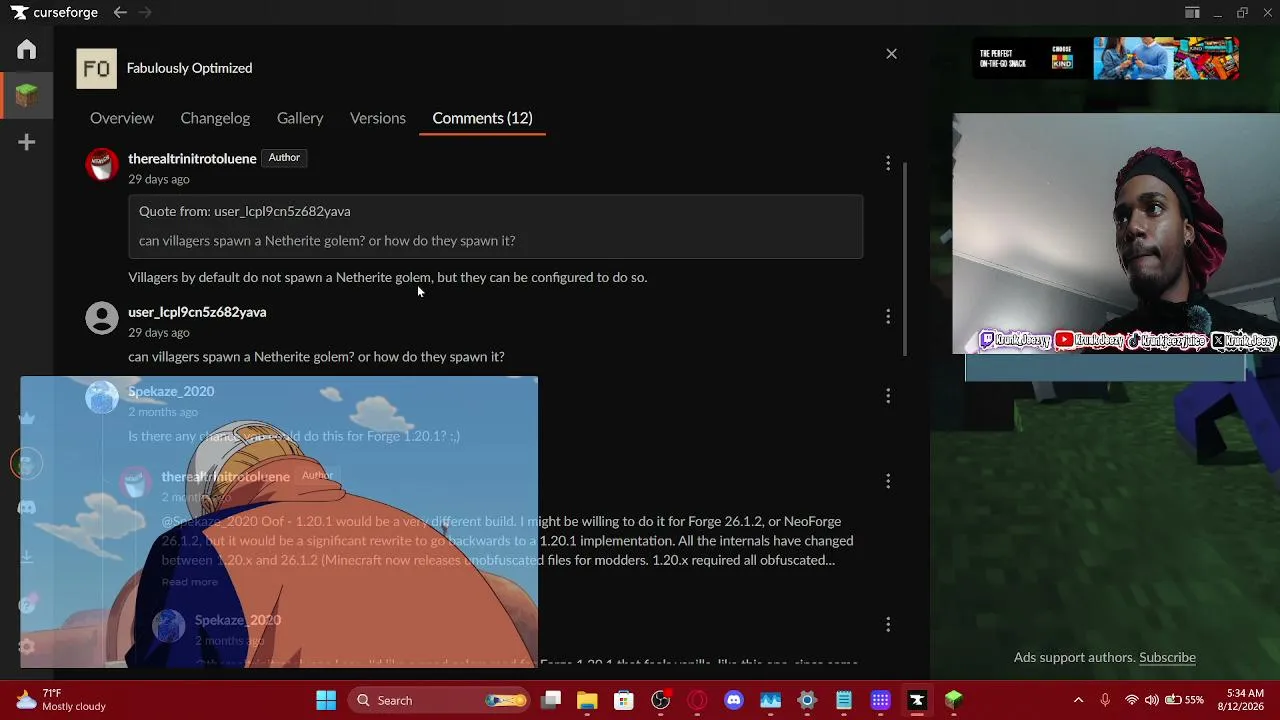
Task: Click the Subscribe link beside Ads support authors
Action: tap(1167, 657)
